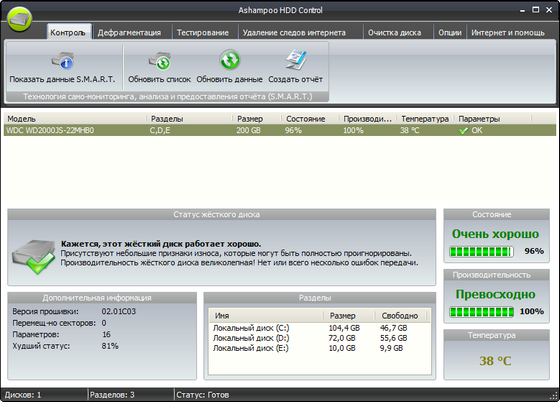Click the 100% Производительность progress bar

[x=481, y=312]
